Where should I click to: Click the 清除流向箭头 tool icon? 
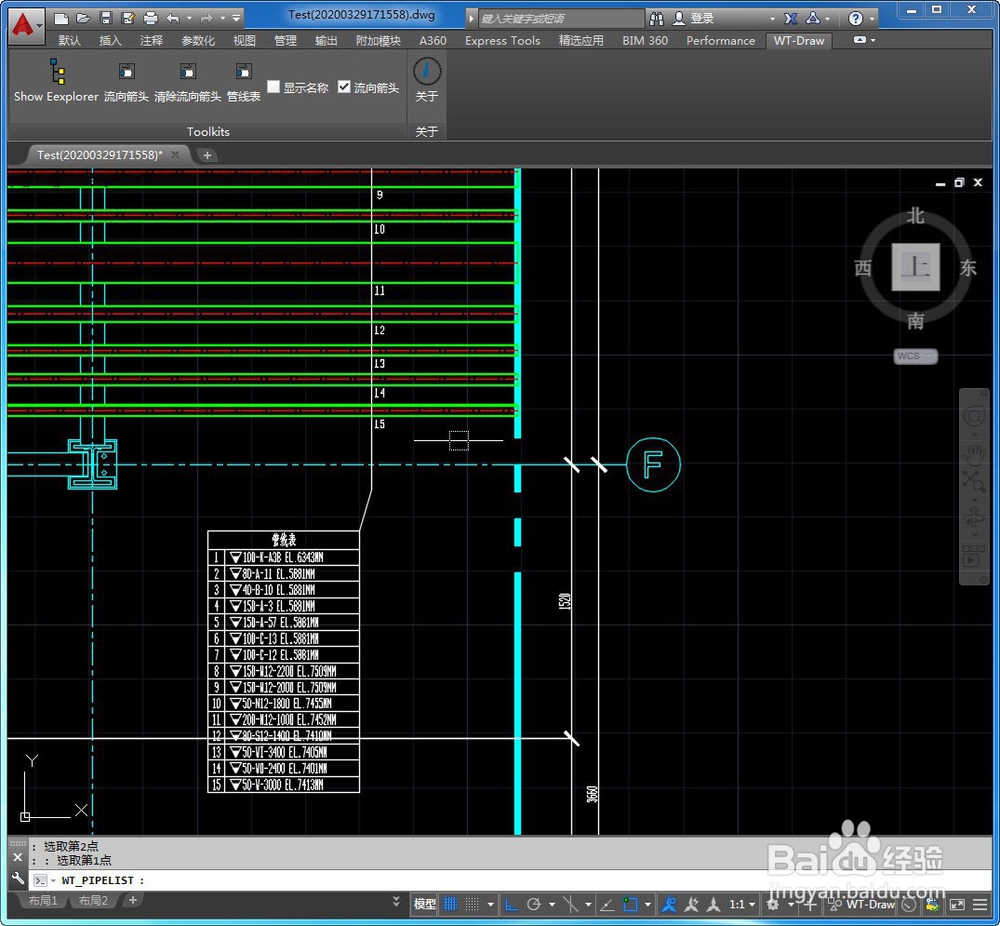188,71
